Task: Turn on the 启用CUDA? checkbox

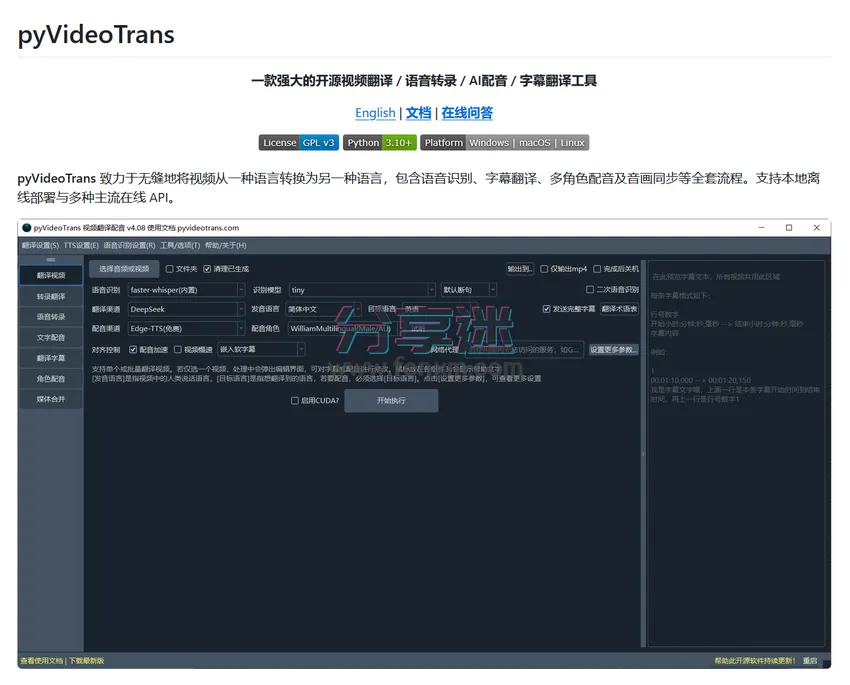Action: tap(294, 400)
